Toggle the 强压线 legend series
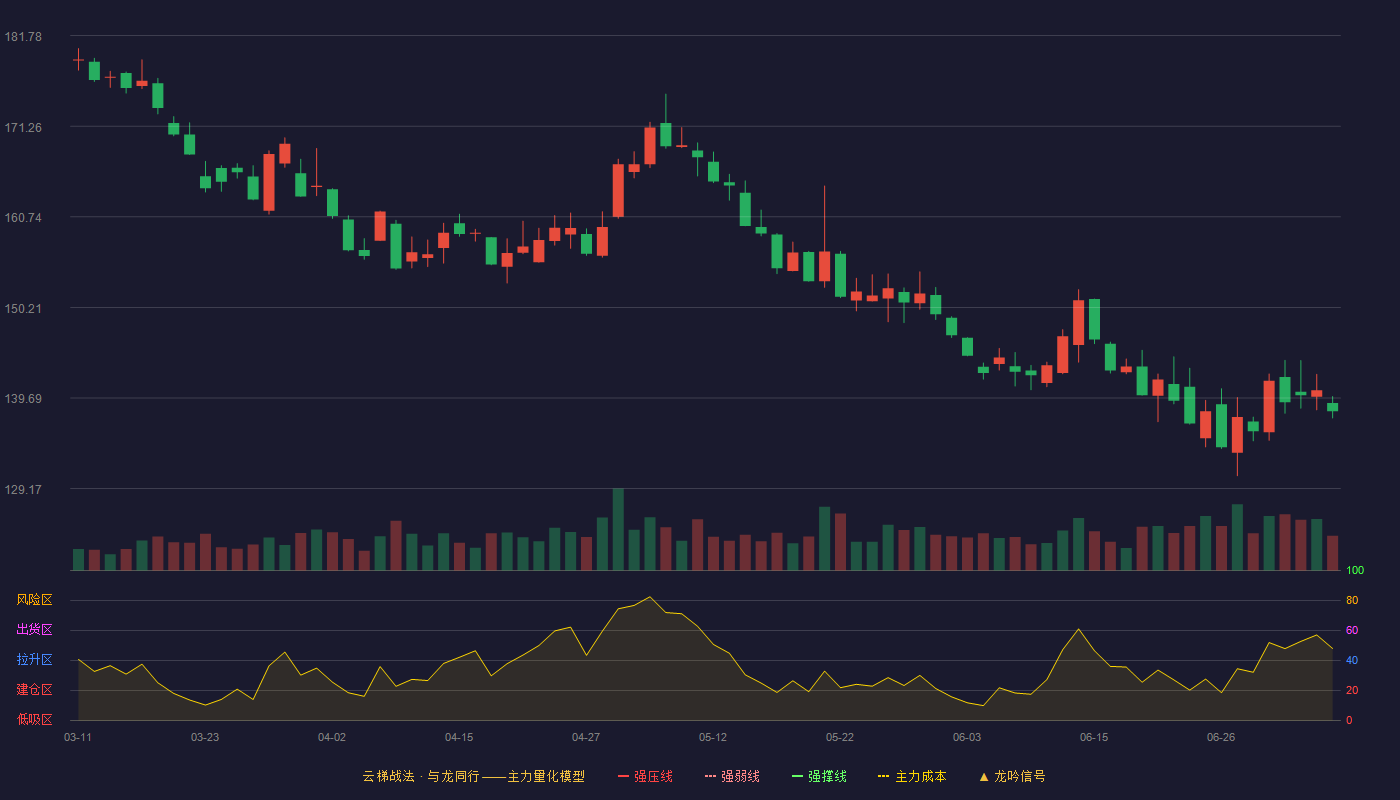 645,776
